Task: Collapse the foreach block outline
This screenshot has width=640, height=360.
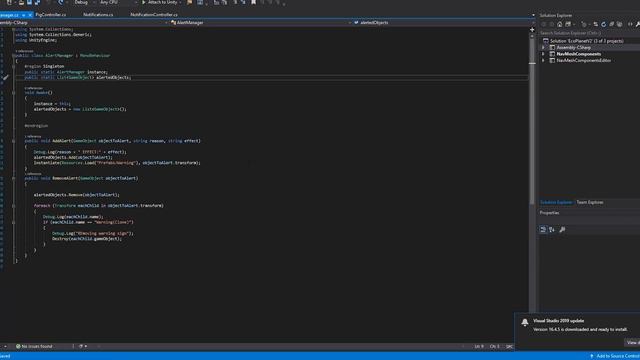Action: point(13,206)
